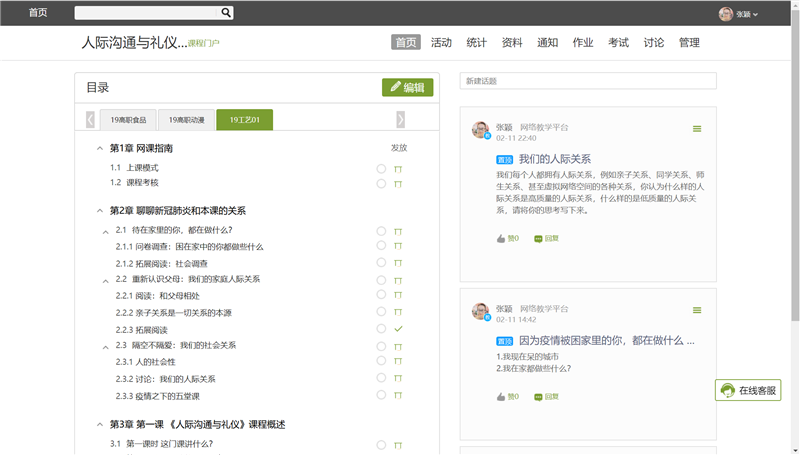The width and height of the screenshot is (800, 455).
Task: Open the 课程门户 link
Action: click(x=204, y=44)
